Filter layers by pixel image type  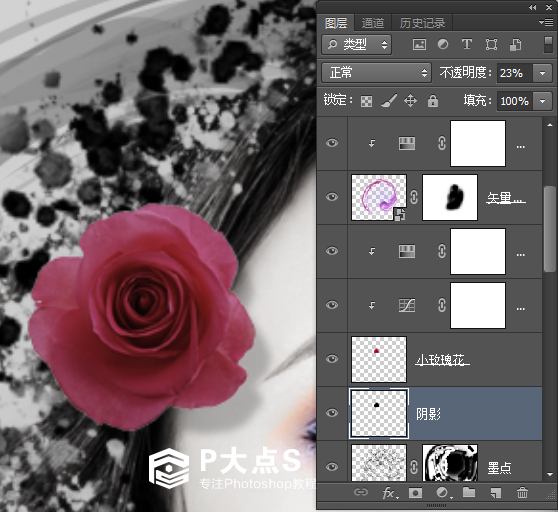(x=419, y=44)
